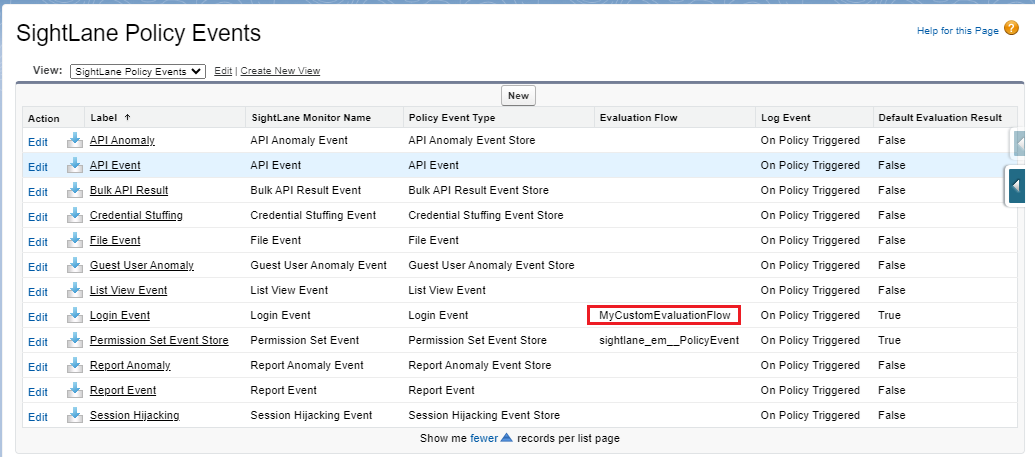Viewport: 1035px width, 457px height.
Task: Edit the API Event record
Action: point(38,166)
